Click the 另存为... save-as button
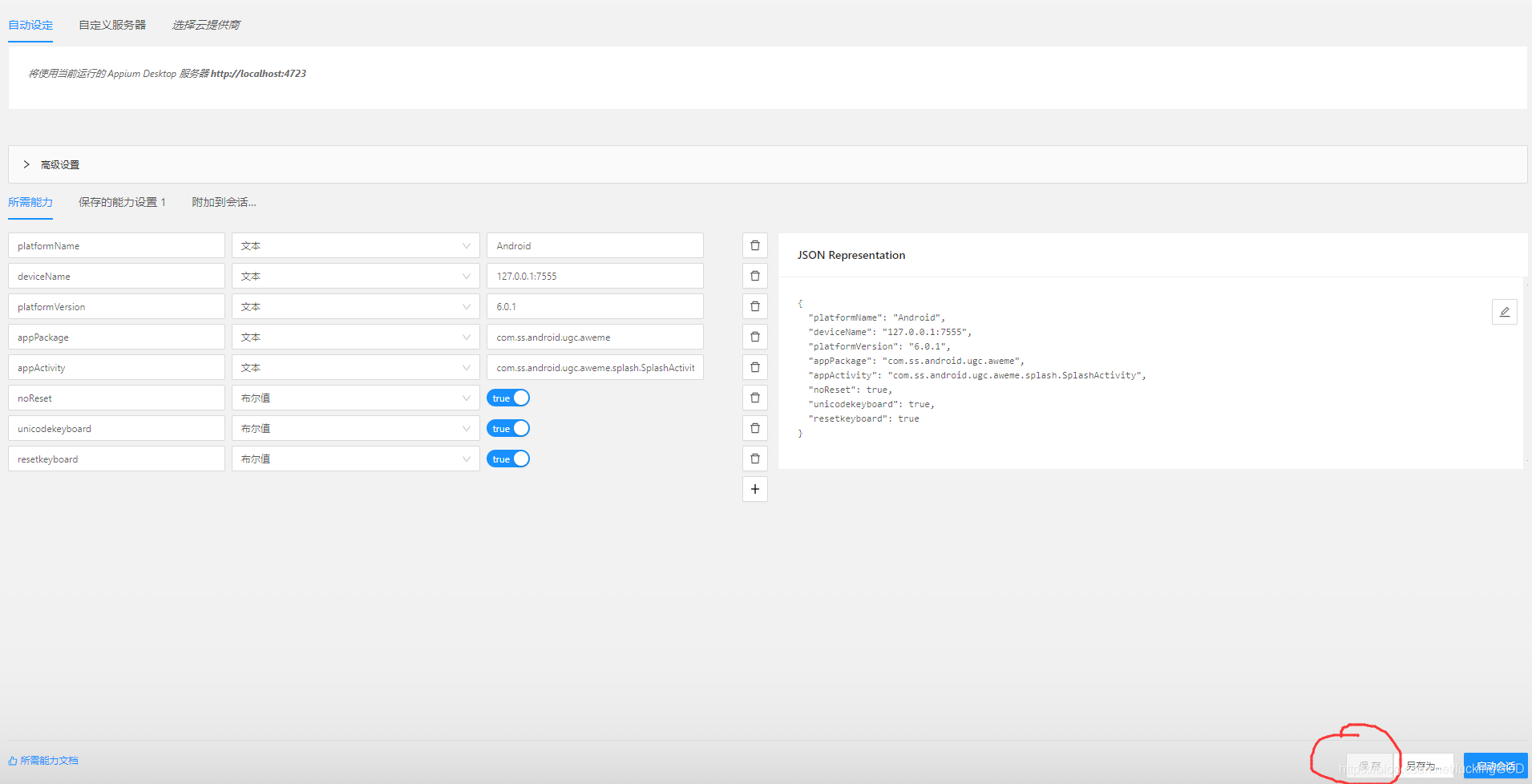Viewport: 1532px width, 784px height. [x=1424, y=766]
